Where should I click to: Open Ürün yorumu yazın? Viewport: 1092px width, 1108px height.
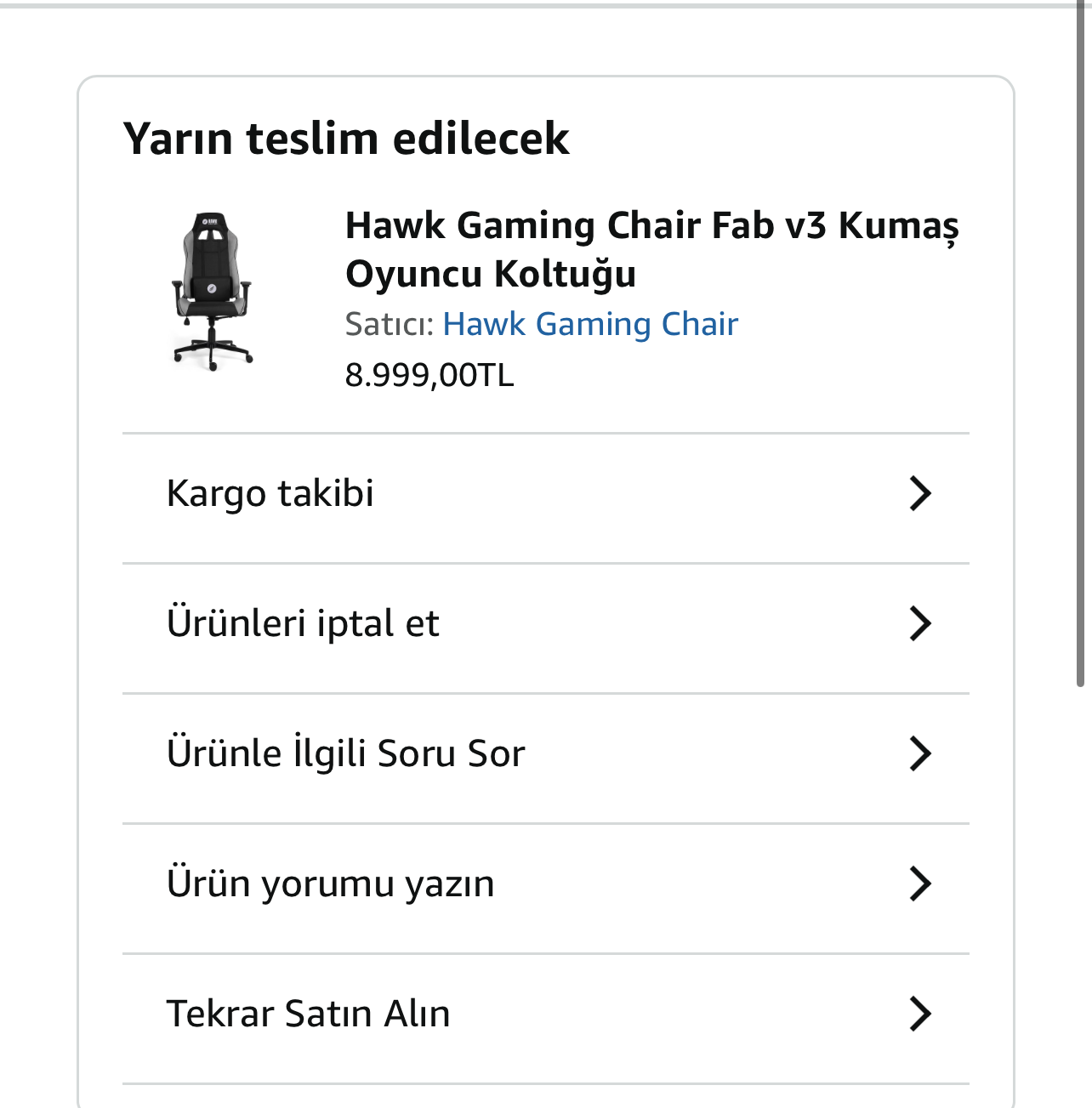tap(331, 884)
